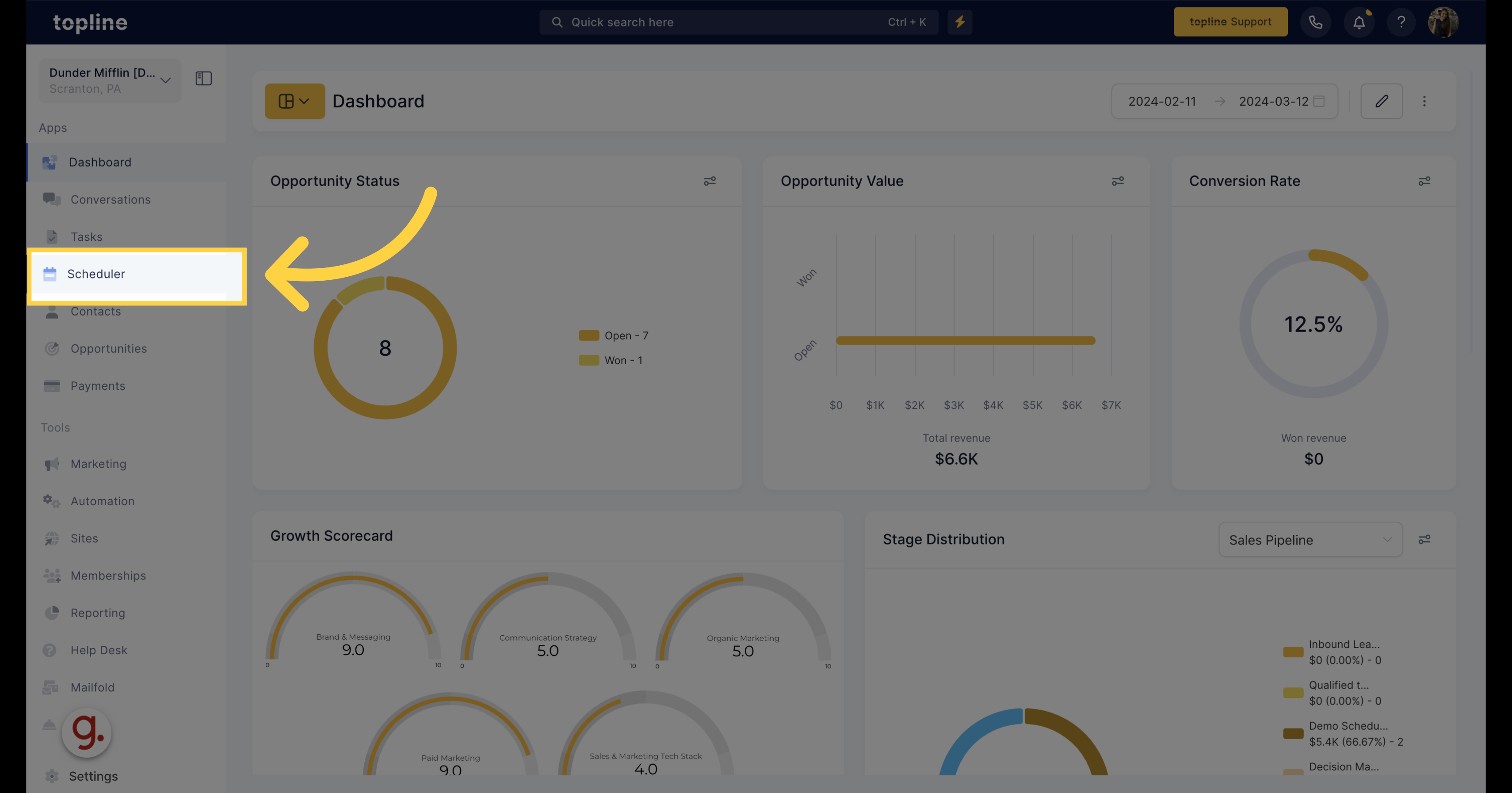Click the Mailfold icon
The image size is (1512, 793).
50,687
